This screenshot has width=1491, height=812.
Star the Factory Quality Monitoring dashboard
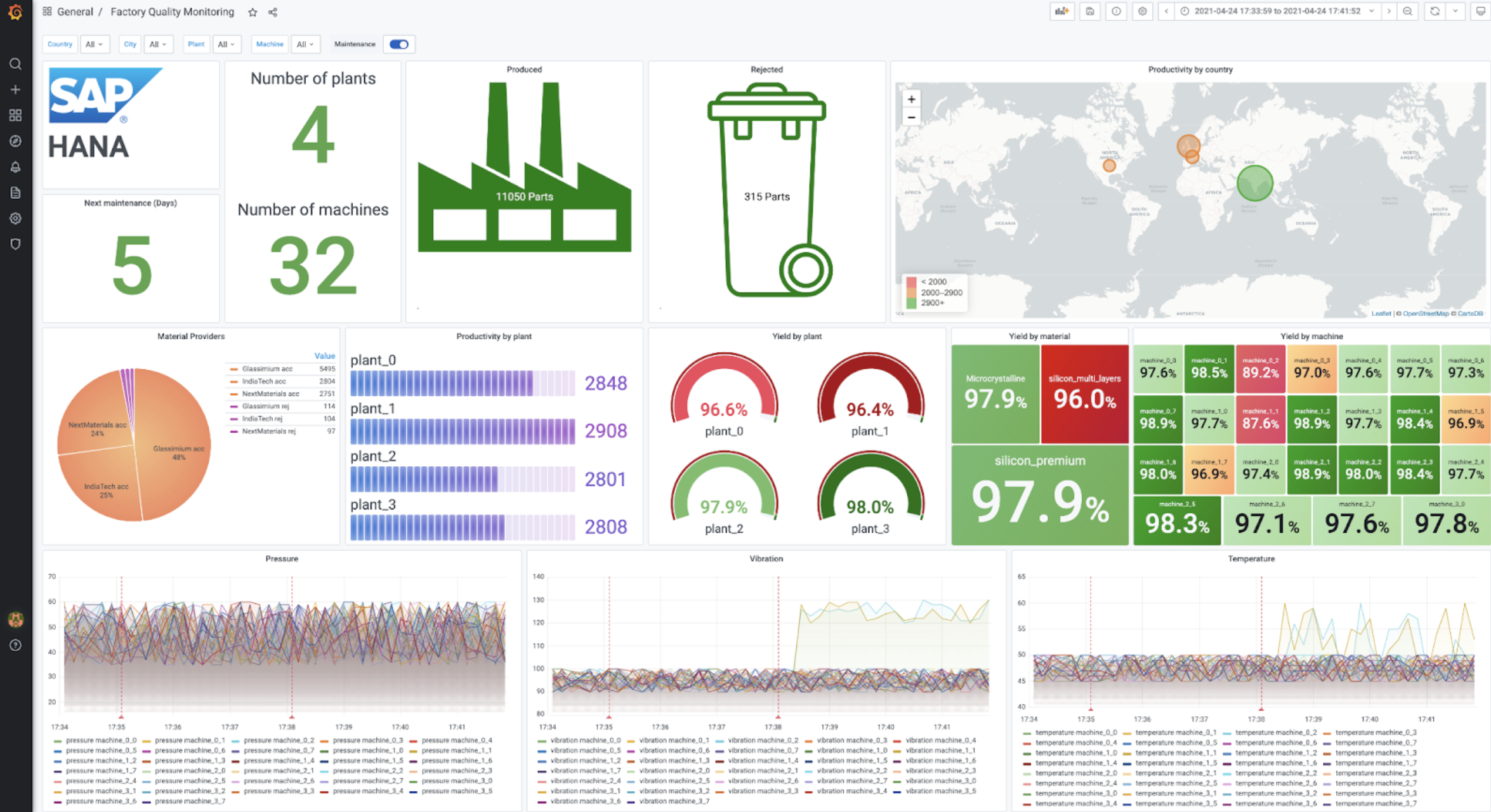pos(253,12)
